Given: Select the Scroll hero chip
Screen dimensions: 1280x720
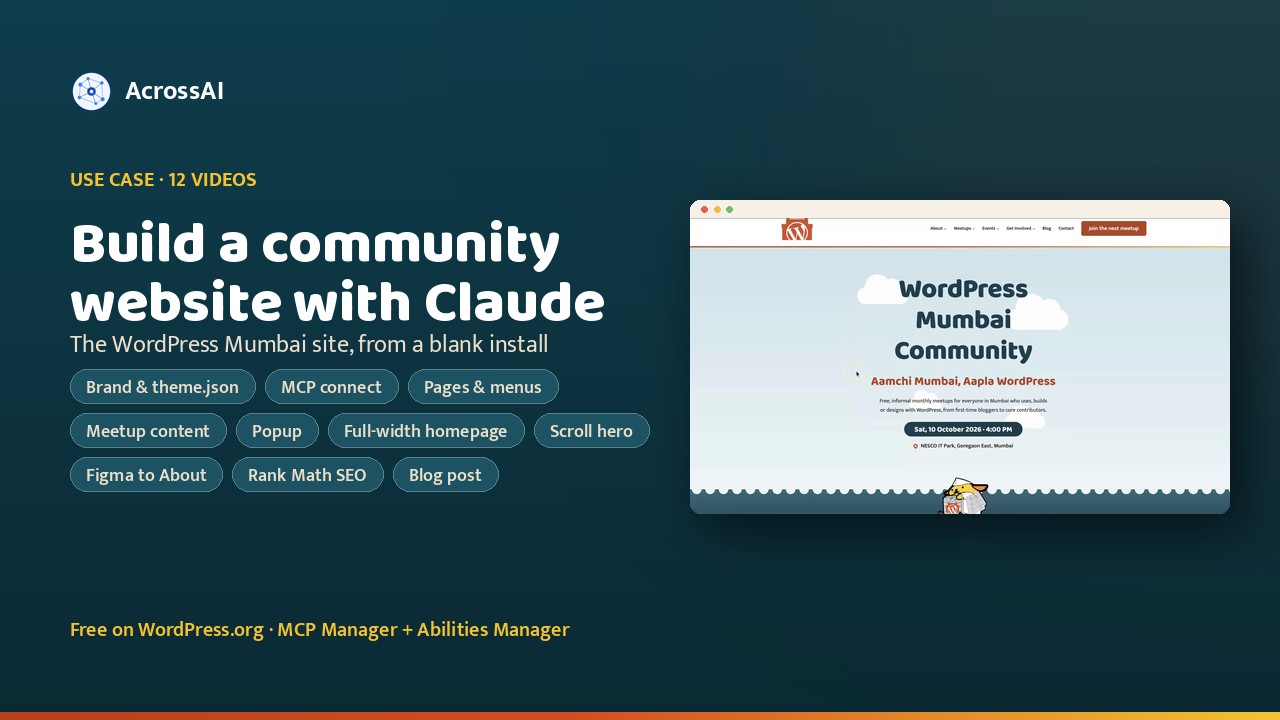Looking at the screenshot, I should click(x=592, y=431).
